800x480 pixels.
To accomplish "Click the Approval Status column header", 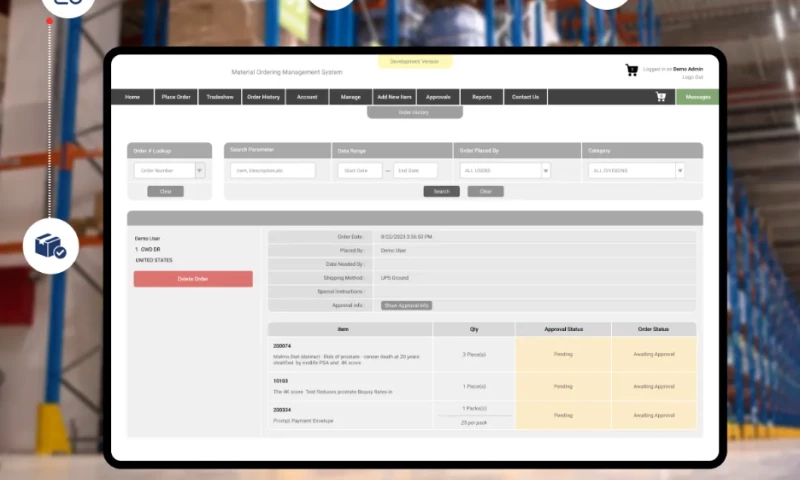I will point(563,329).
